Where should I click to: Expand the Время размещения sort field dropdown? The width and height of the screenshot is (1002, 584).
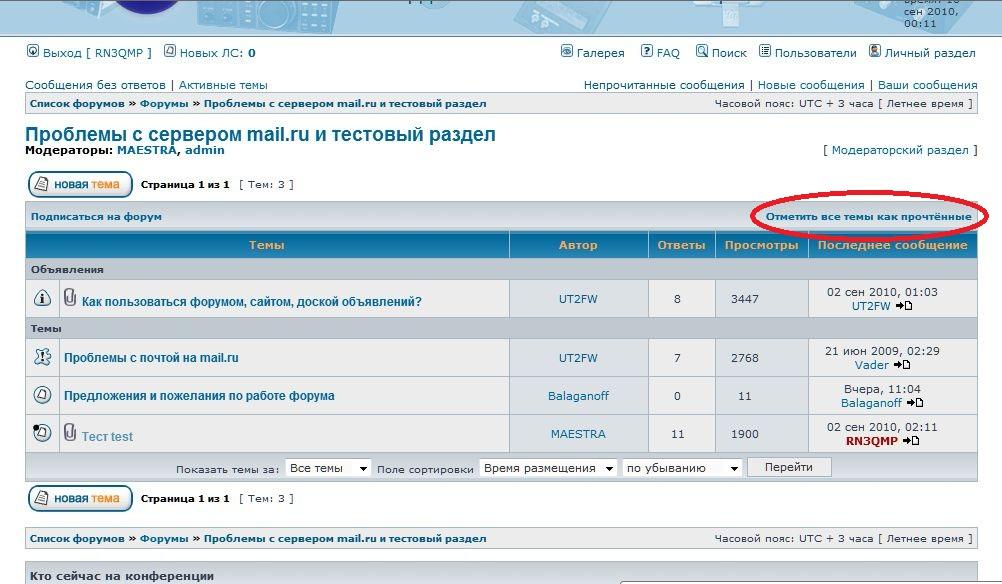547,468
